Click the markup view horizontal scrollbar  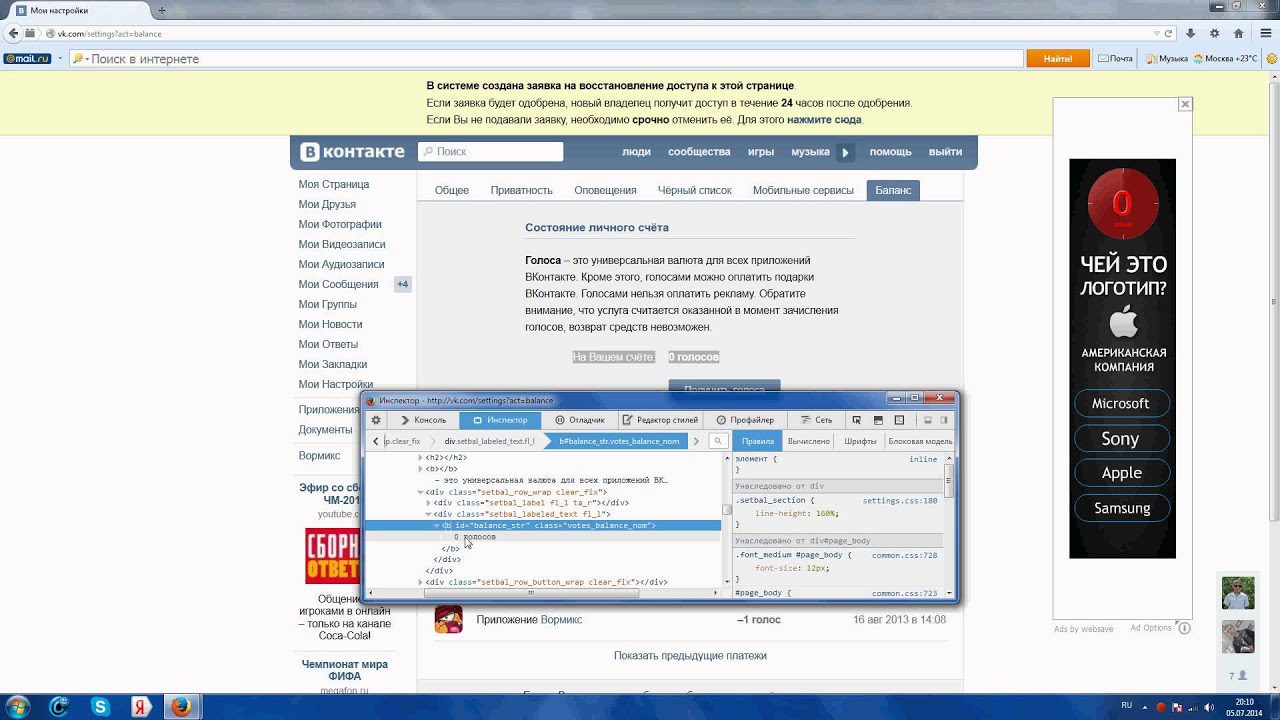pyautogui.click(x=530, y=593)
